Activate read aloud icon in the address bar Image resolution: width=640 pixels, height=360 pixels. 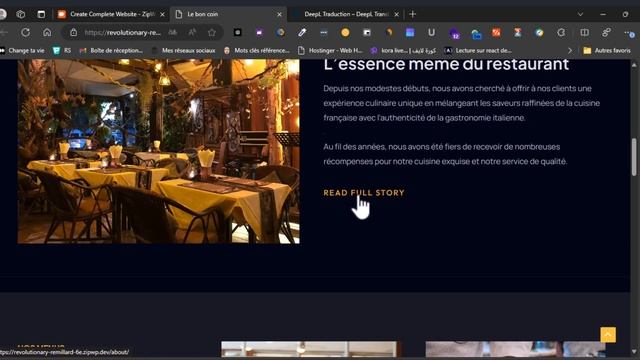pos(192,33)
